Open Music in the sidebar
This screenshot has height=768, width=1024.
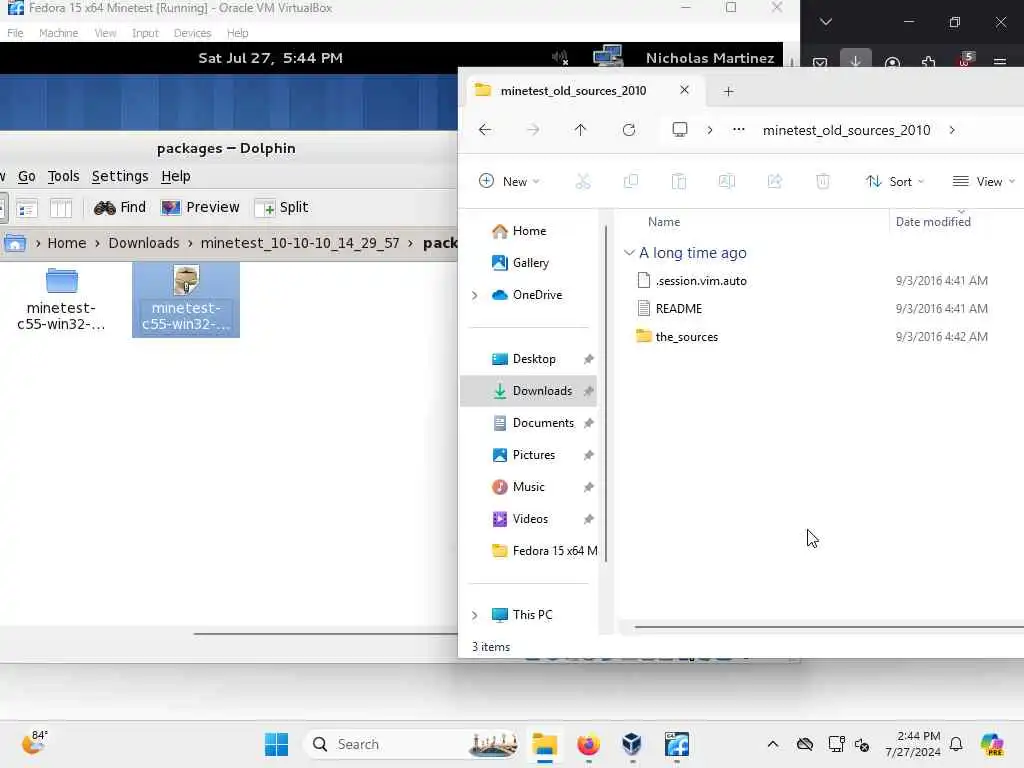pos(529,487)
